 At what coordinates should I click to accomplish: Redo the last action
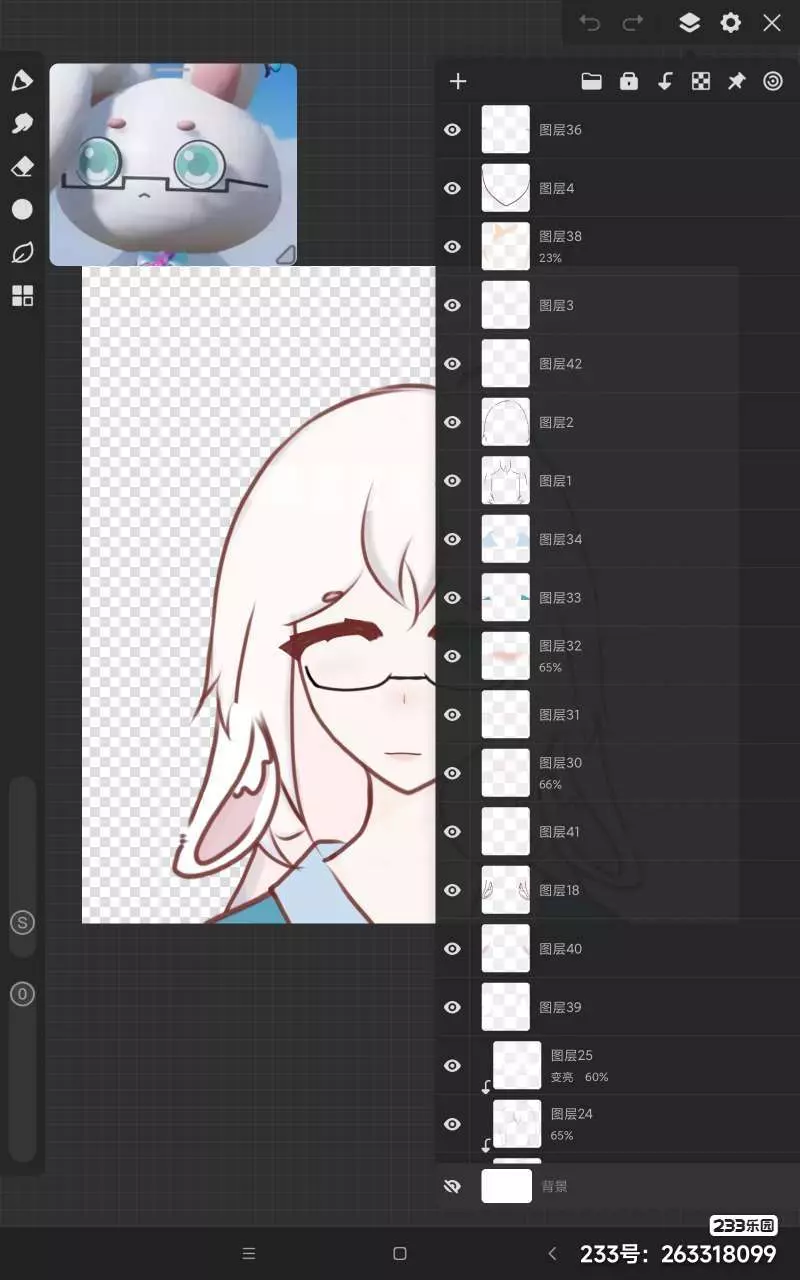point(633,23)
